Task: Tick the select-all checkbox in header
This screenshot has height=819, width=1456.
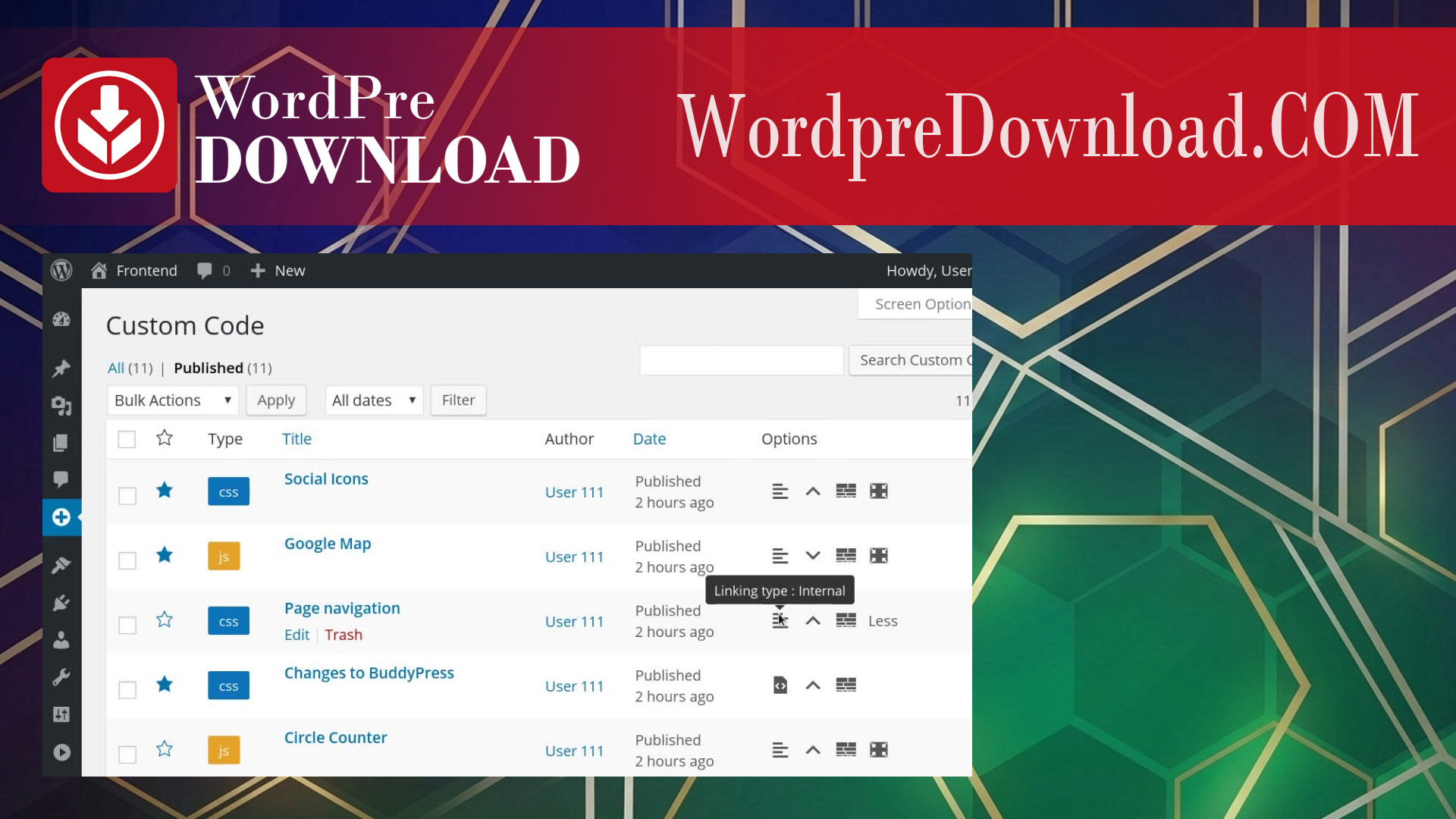Action: pyautogui.click(x=127, y=439)
